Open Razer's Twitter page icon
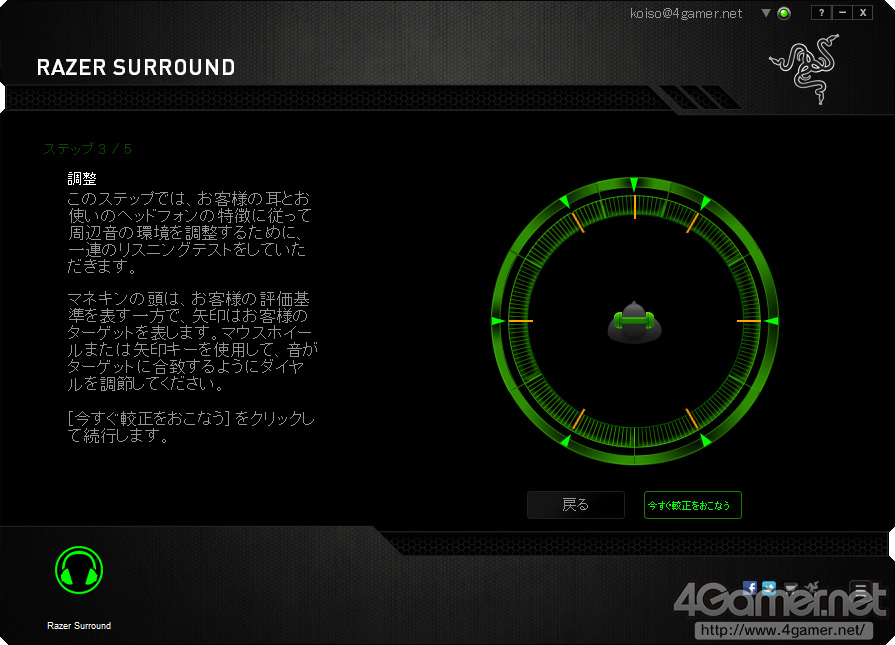Screen dimensions: 895x645 tap(769, 588)
